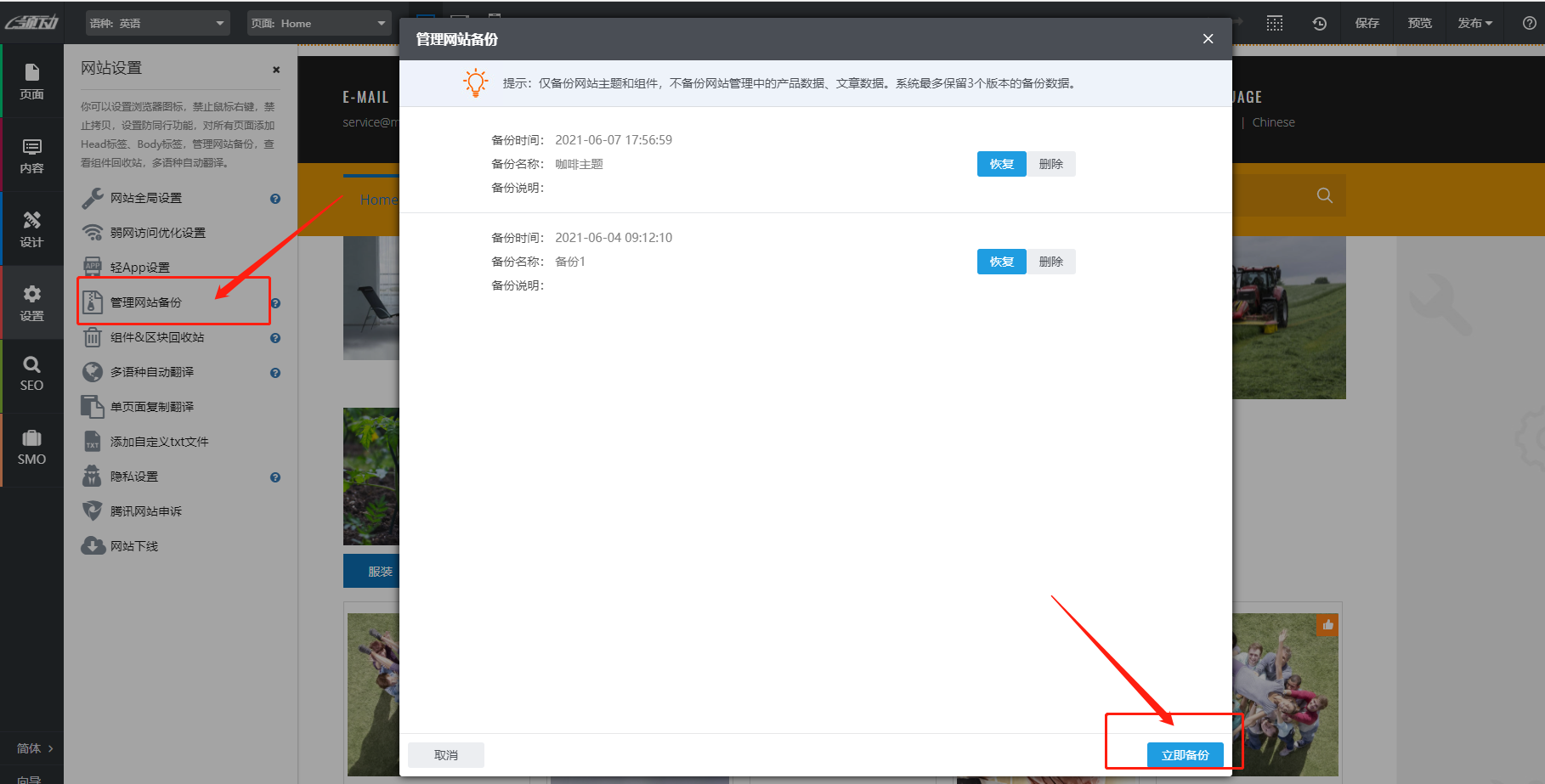Open the SMO panel icon

(x=32, y=448)
